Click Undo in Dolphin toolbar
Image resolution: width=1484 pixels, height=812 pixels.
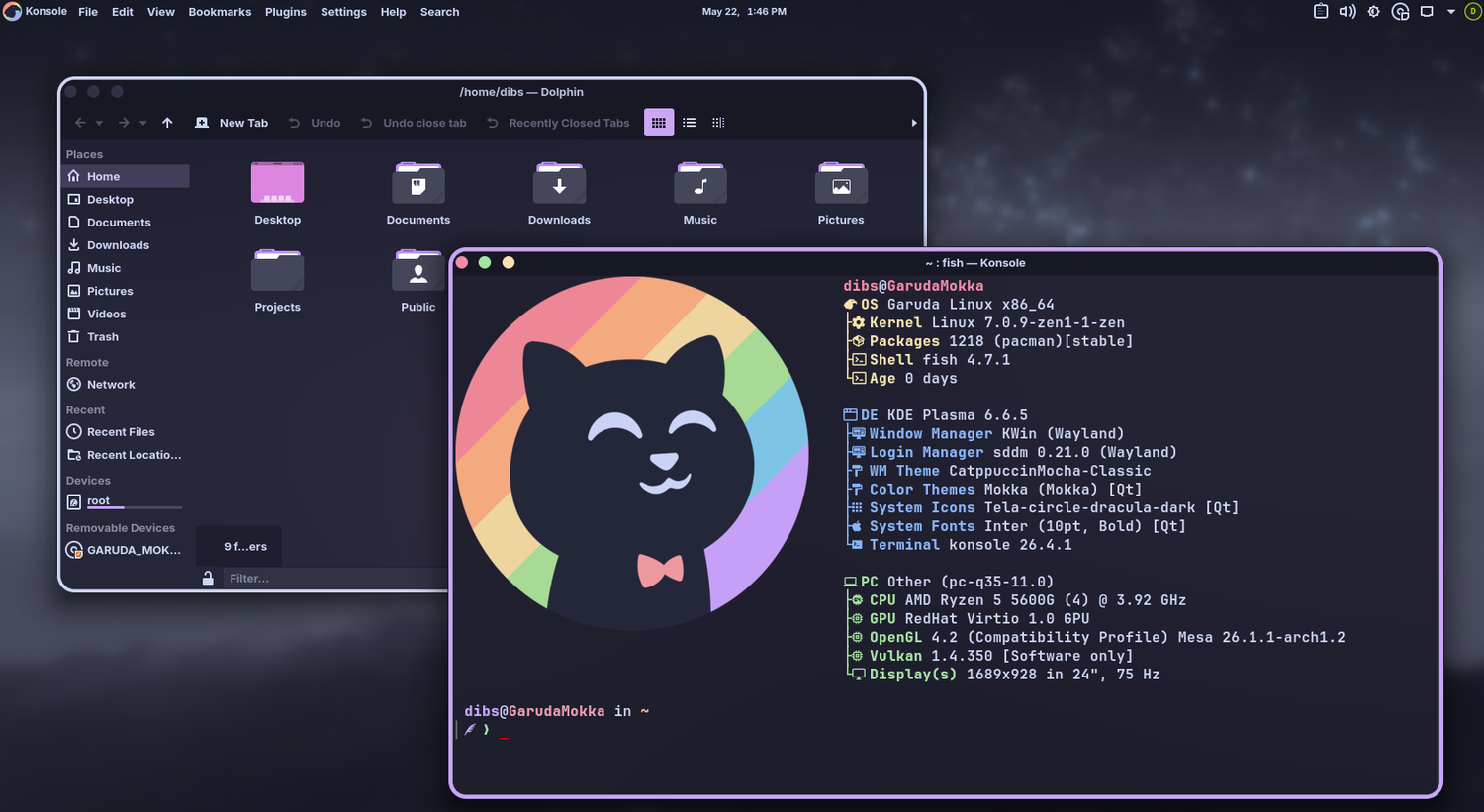(x=315, y=123)
